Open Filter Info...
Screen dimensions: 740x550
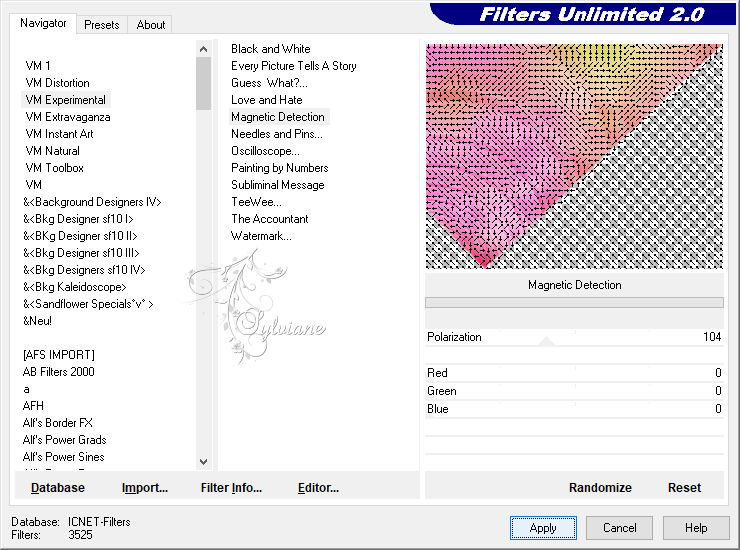pyautogui.click(x=231, y=487)
